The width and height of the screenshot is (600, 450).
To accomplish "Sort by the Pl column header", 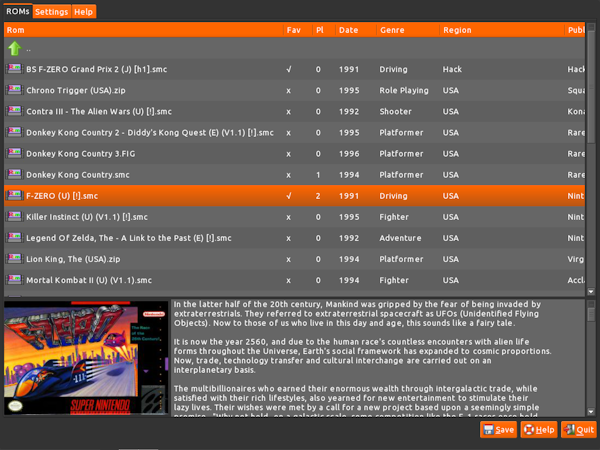I will pos(324,30).
